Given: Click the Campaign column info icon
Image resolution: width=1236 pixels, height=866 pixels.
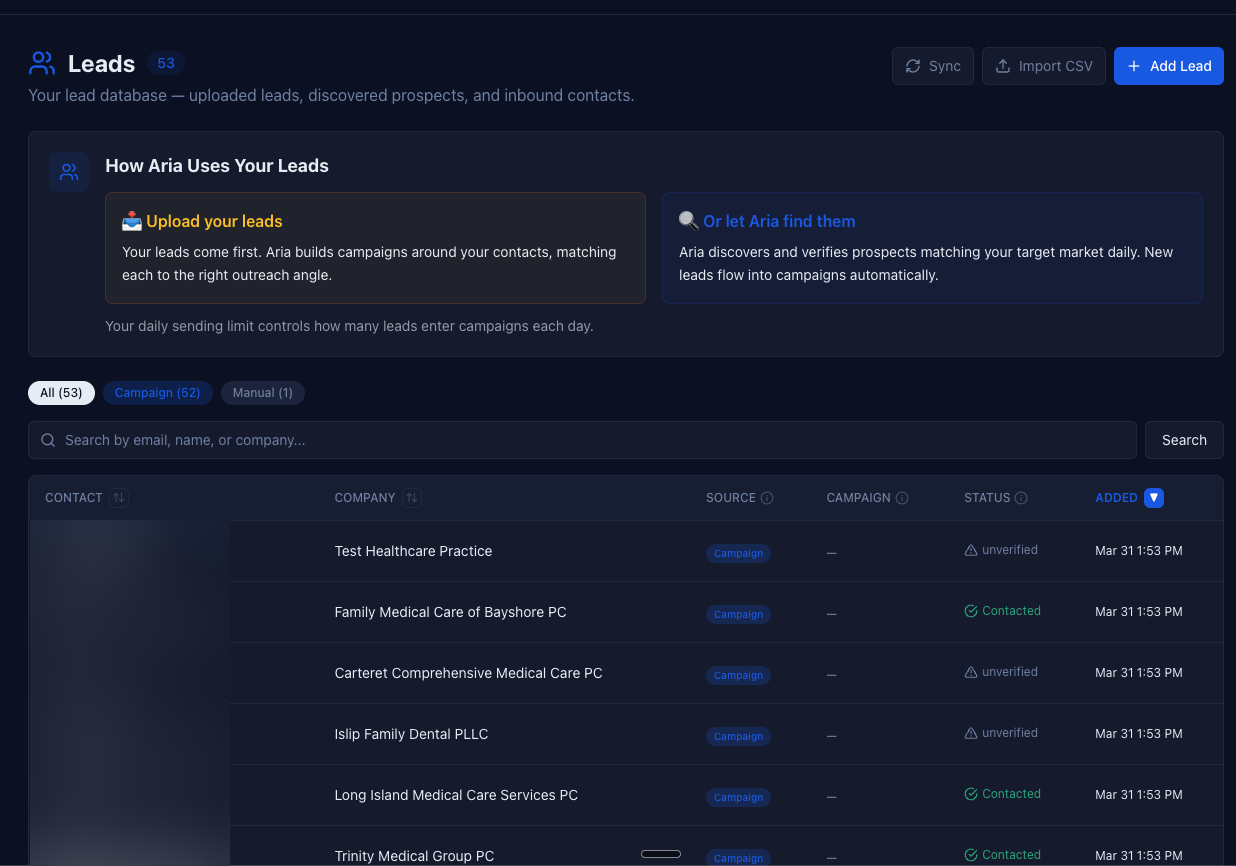Looking at the screenshot, I should (902, 498).
